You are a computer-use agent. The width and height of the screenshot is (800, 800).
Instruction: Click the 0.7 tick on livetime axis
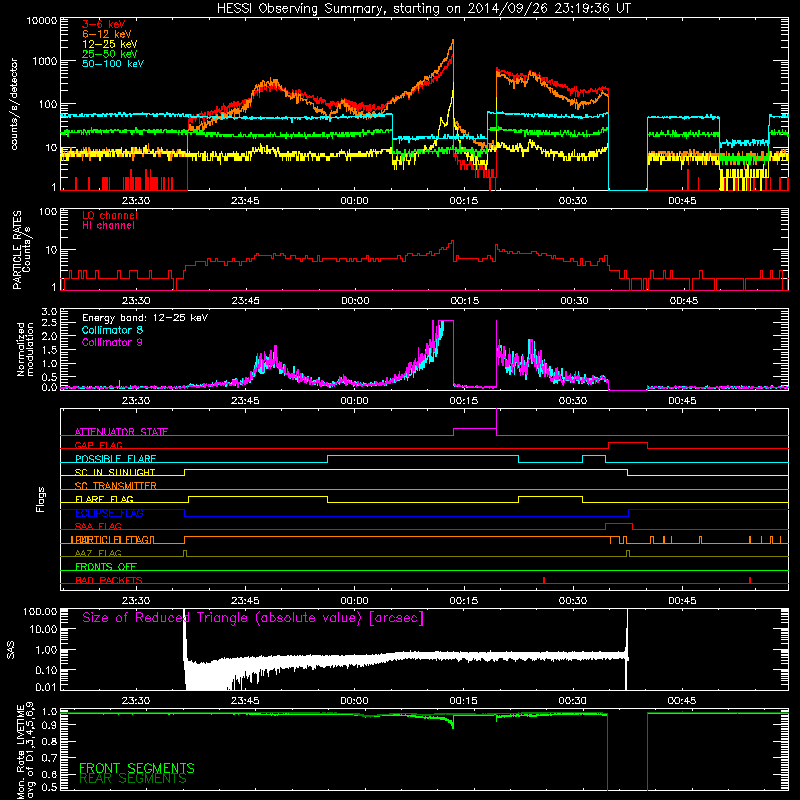pyautogui.click(x=49, y=758)
